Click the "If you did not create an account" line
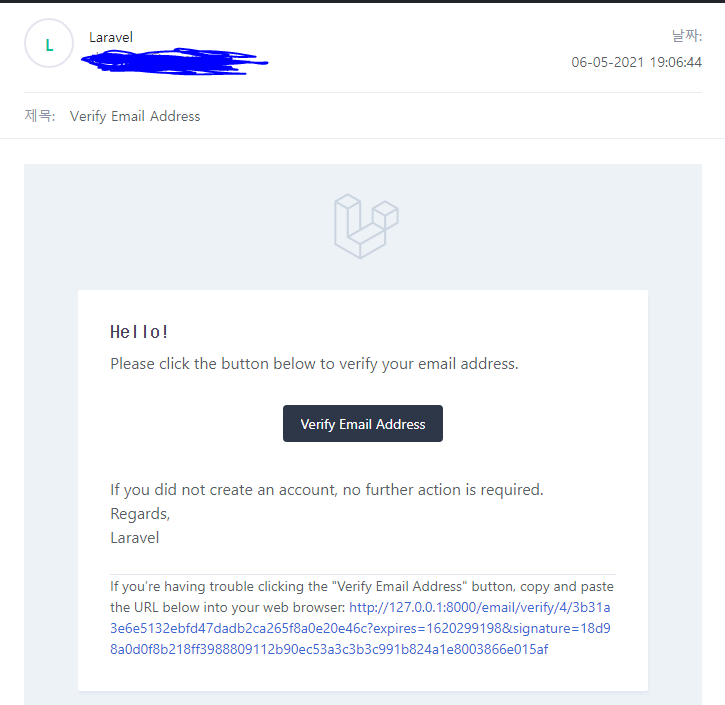The width and height of the screenshot is (725, 705). 327,490
